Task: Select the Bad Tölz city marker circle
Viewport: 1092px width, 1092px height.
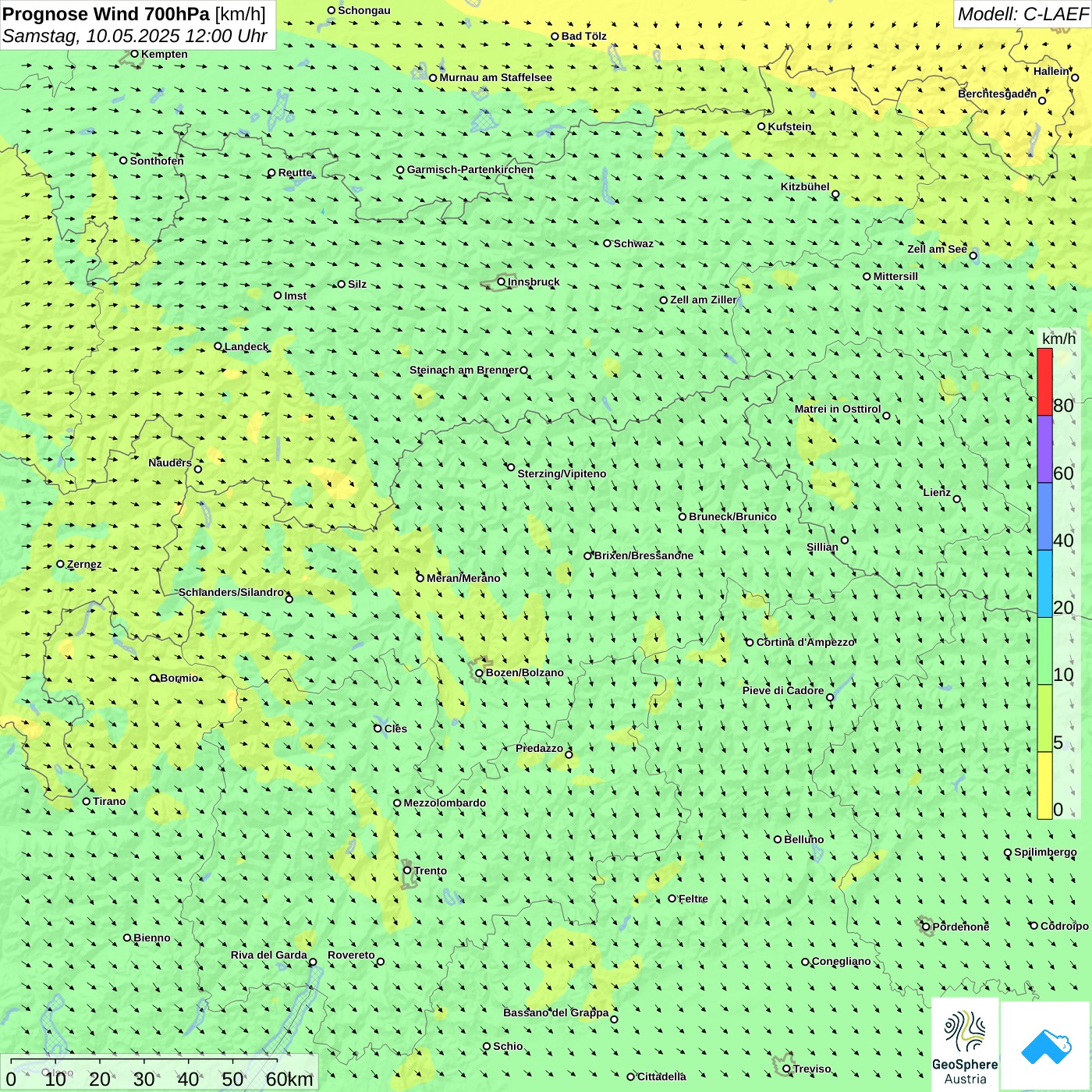Action: [x=555, y=36]
